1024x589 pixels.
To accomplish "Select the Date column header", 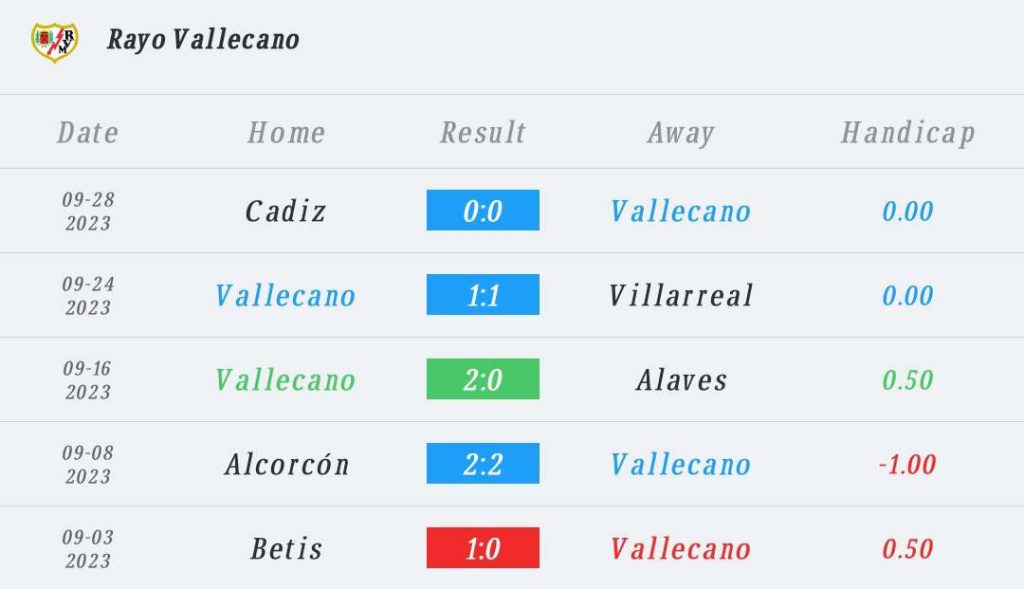I will tap(88, 133).
